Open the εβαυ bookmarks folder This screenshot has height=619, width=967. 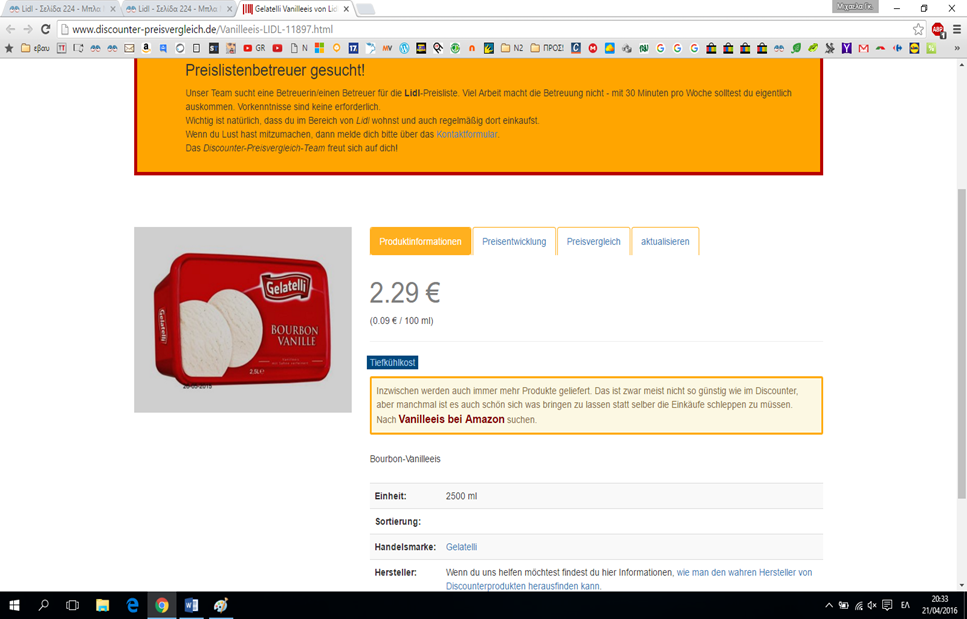point(35,48)
